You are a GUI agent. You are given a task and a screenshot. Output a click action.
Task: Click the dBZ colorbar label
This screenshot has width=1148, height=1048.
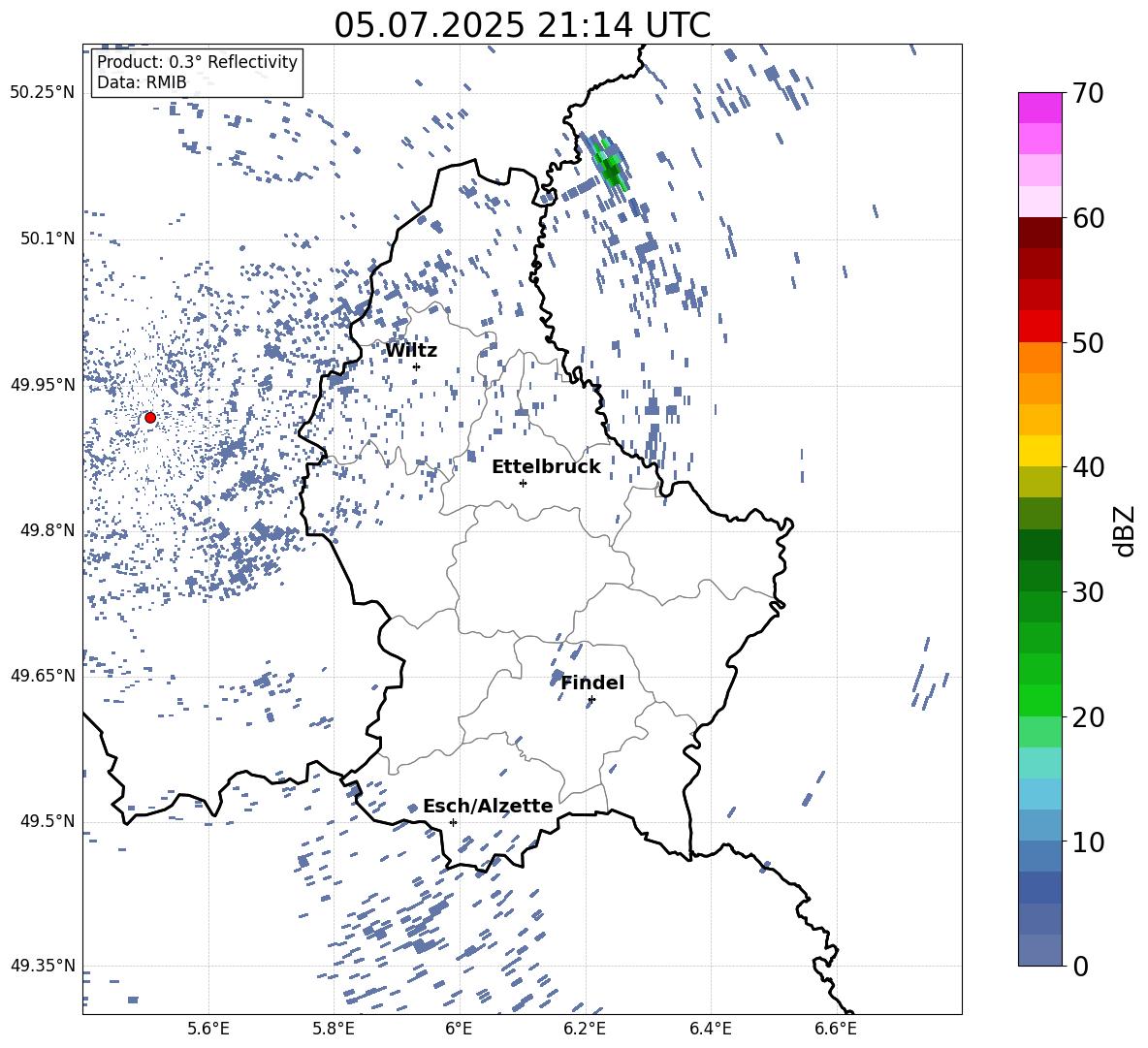[1126, 530]
